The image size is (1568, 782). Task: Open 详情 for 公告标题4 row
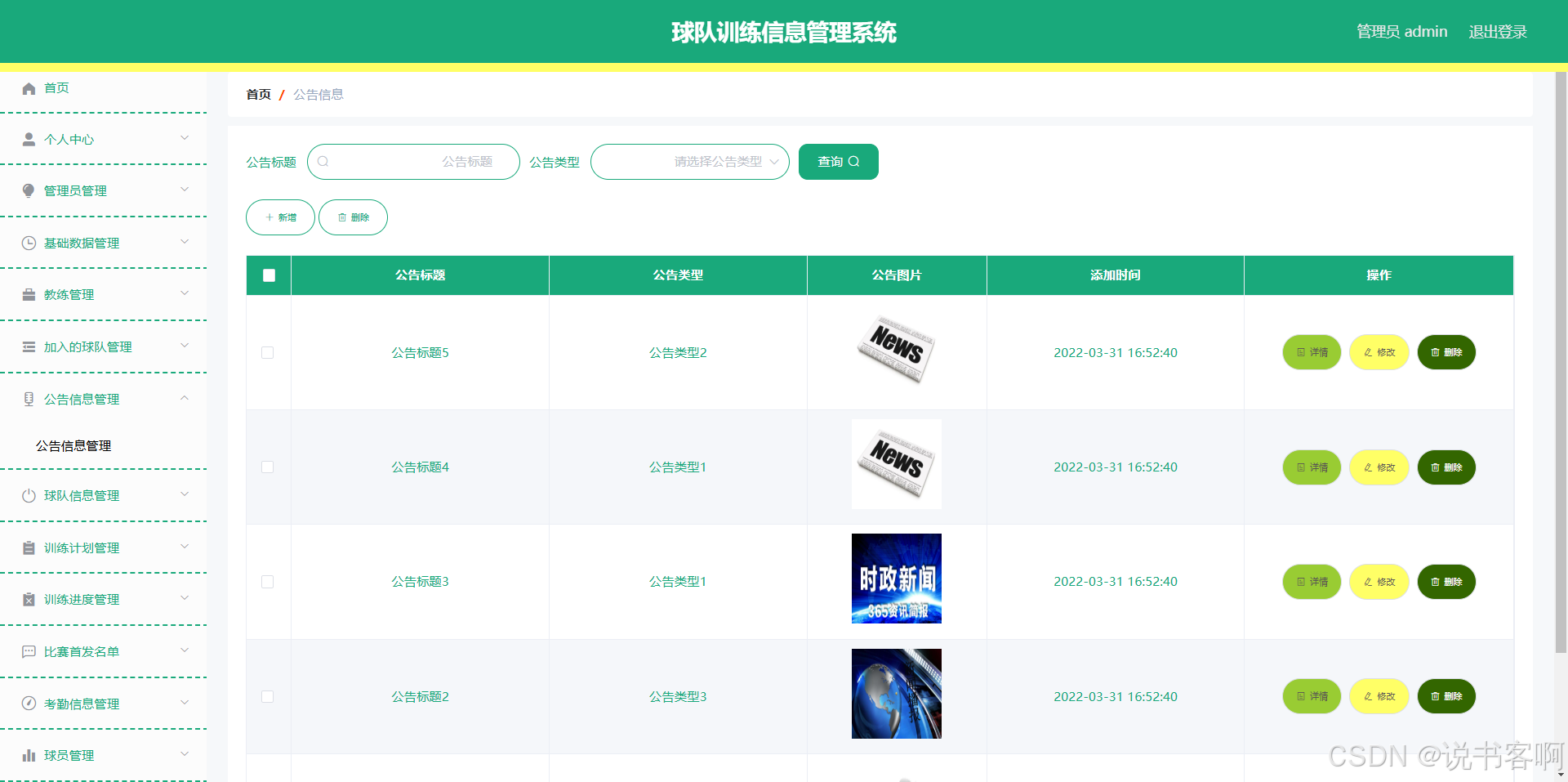(1312, 467)
